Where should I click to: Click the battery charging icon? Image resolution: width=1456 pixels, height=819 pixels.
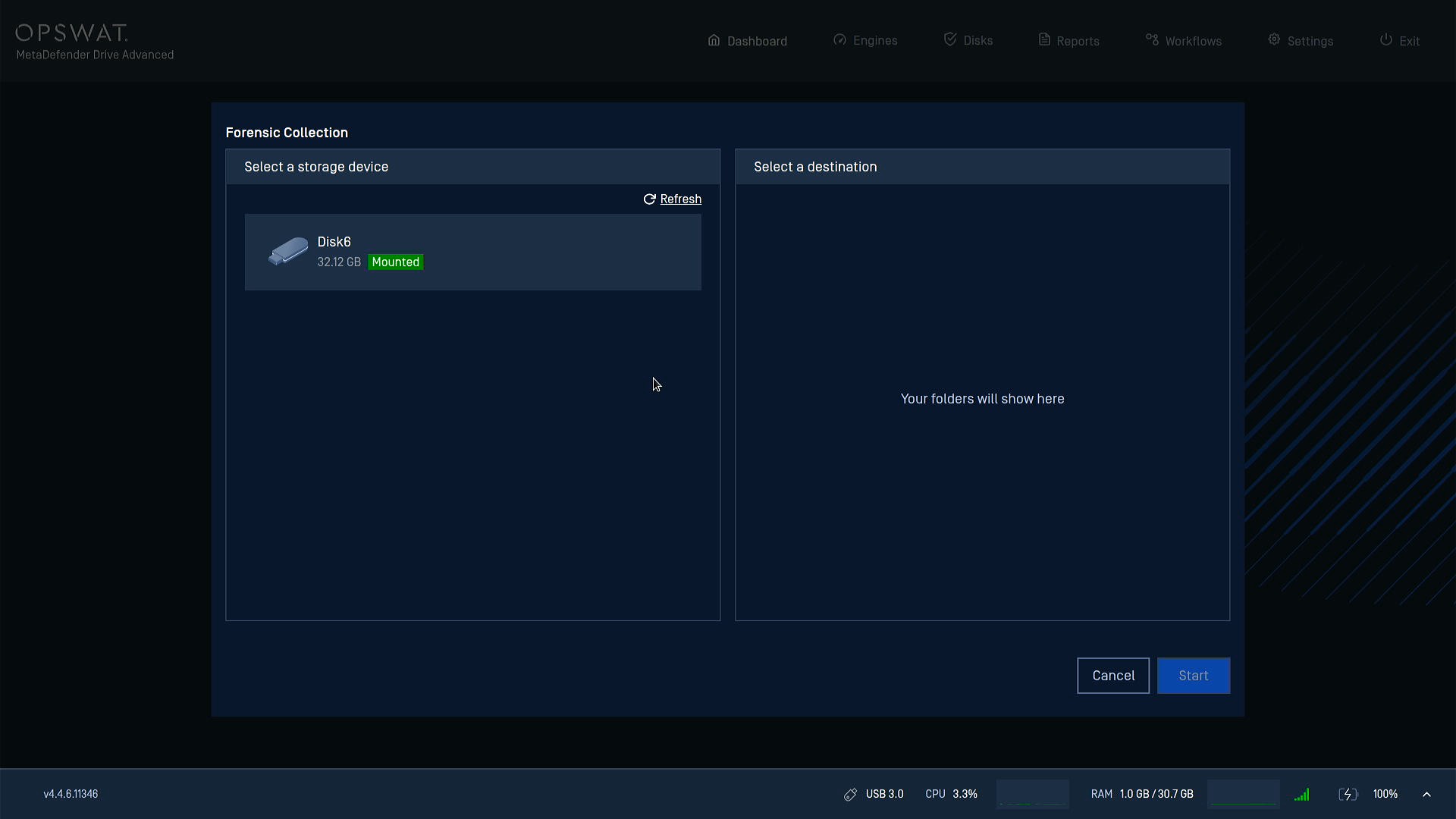(x=1348, y=795)
